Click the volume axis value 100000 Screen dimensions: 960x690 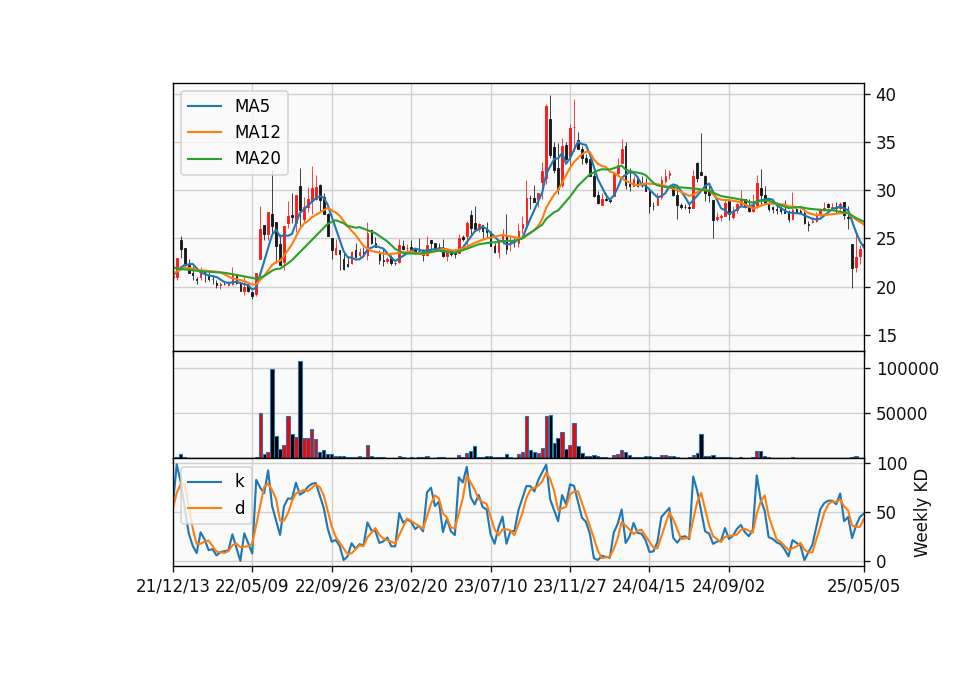click(x=907, y=369)
